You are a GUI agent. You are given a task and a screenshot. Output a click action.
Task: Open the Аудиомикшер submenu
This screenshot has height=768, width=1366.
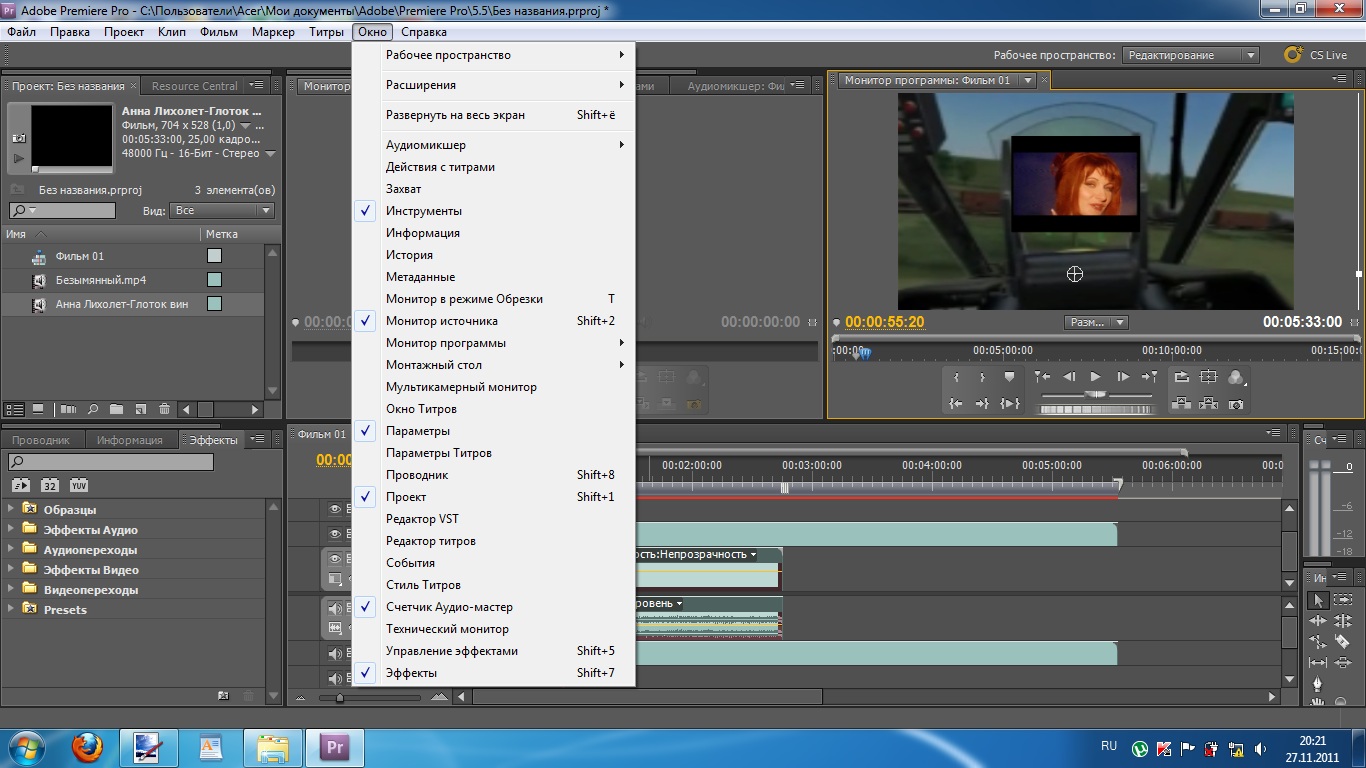(494, 145)
